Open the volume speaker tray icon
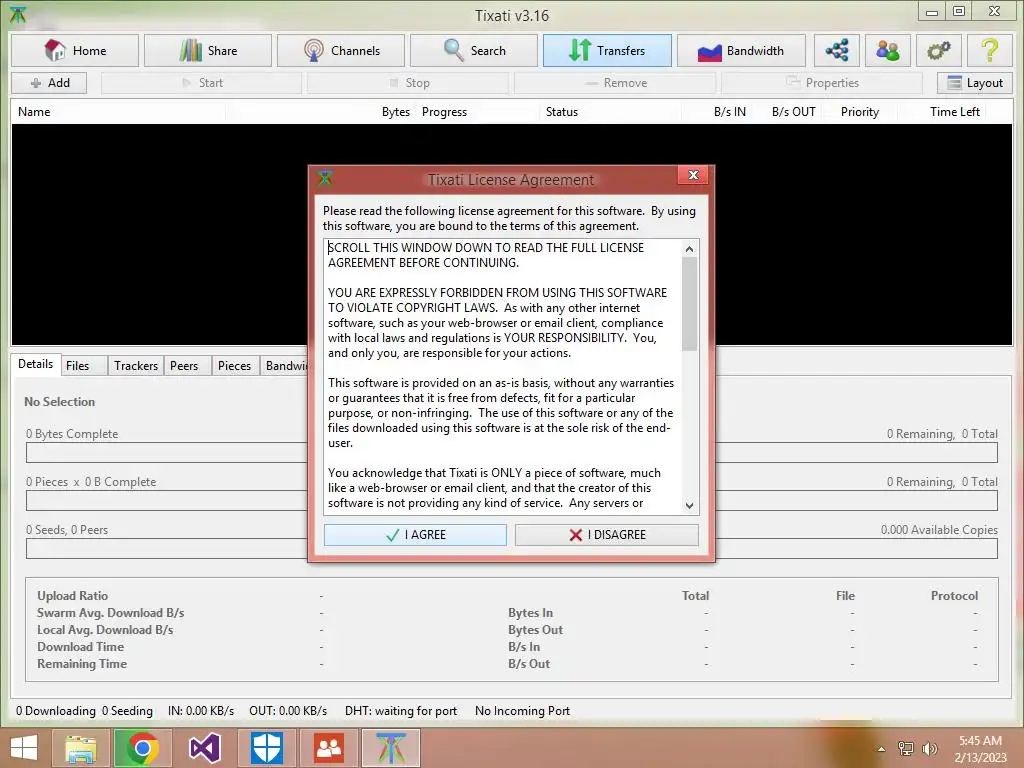The height and width of the screenshot is (768, 1024). (x=930, y=749)
